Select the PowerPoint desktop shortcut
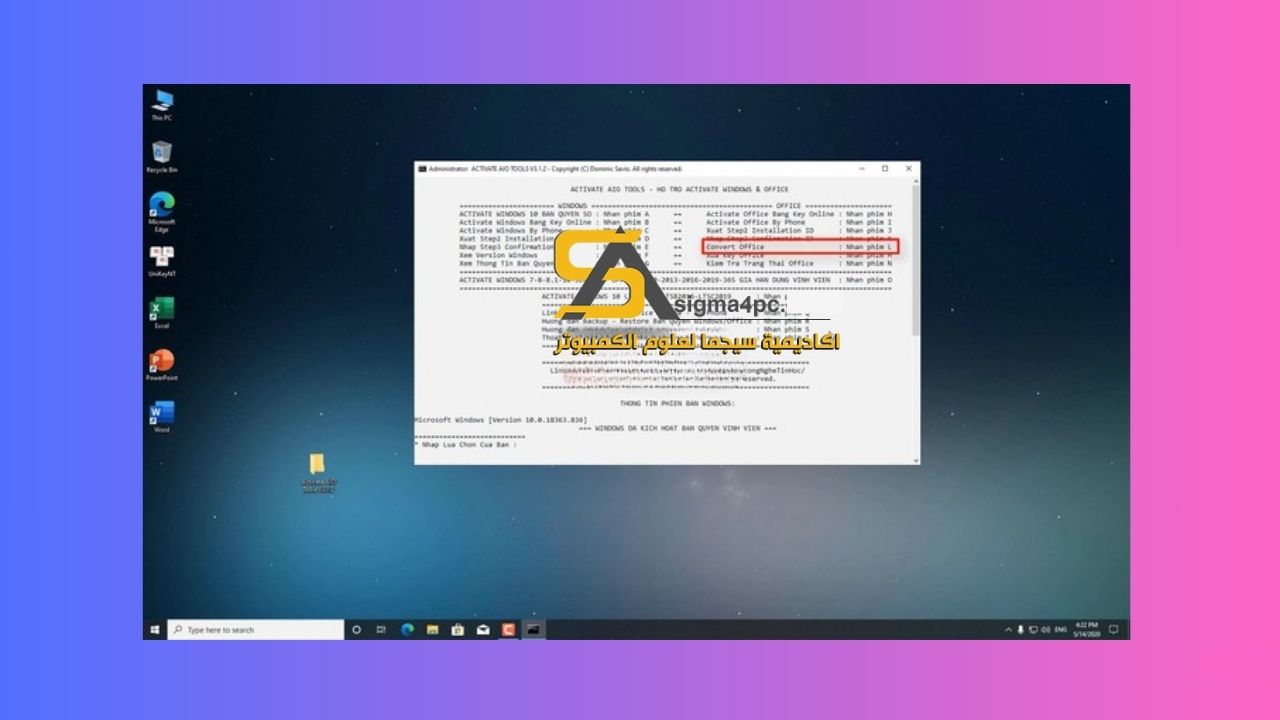 161,365
